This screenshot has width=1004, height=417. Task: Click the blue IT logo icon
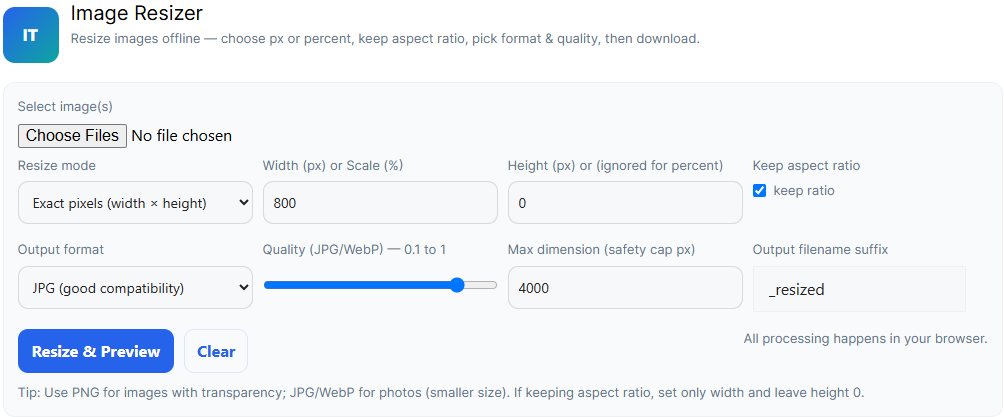coord(31,35)
